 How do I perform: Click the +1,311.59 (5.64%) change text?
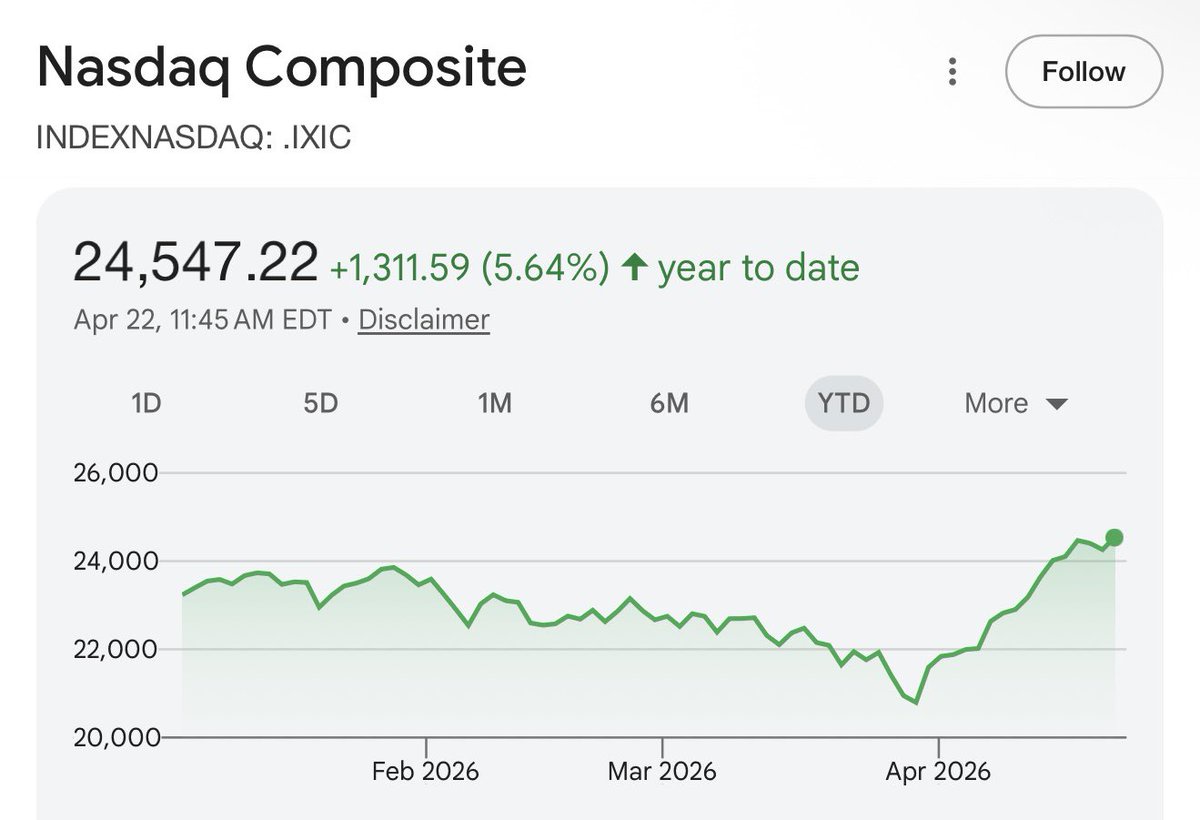click(x=469, y=268)
